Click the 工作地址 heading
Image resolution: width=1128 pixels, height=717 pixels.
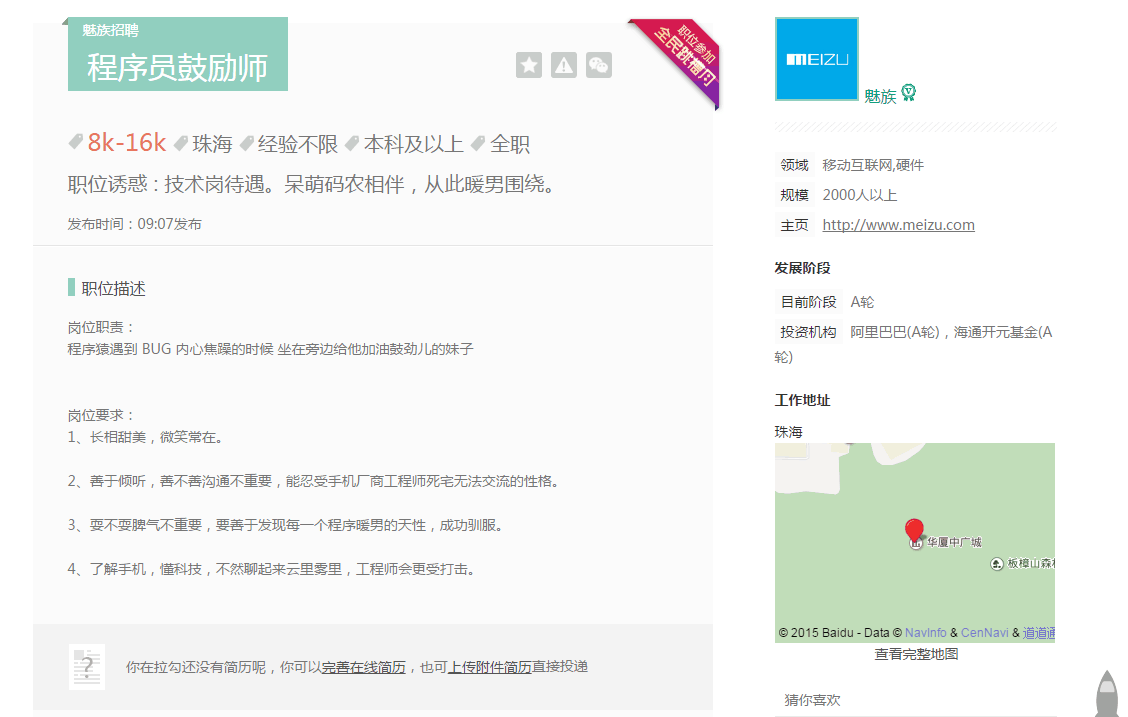click(802, 401)
